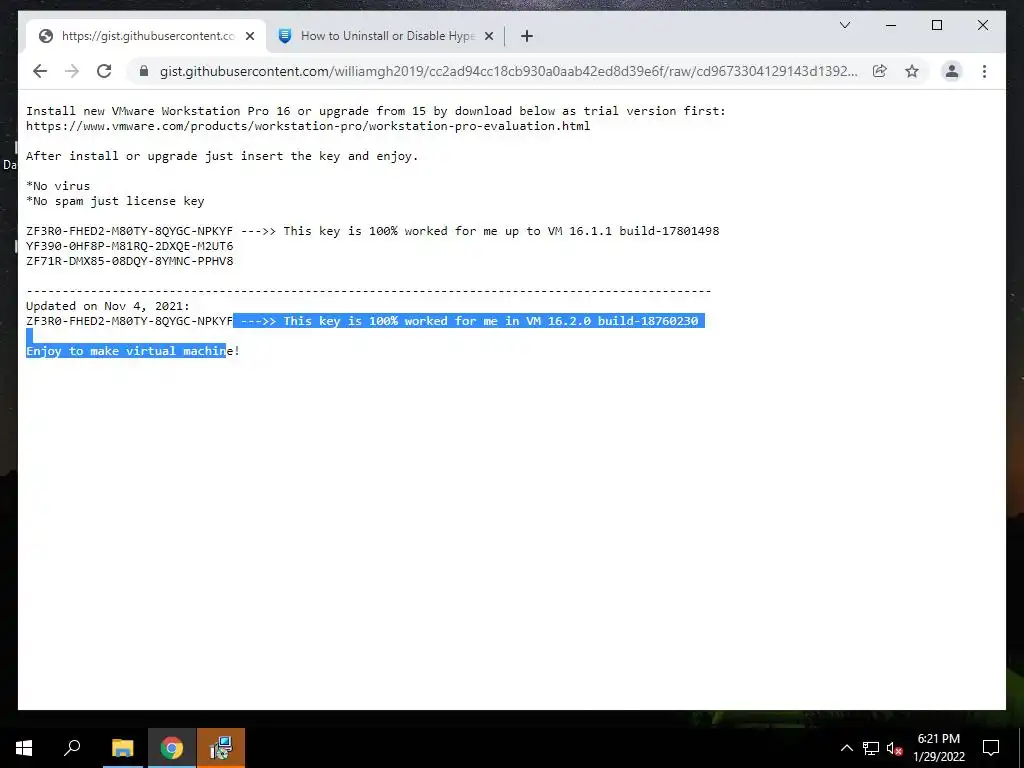This screenshot has width=1024, height=768.
Task: Show hidden system tray icons
Action: pos(846,748)
